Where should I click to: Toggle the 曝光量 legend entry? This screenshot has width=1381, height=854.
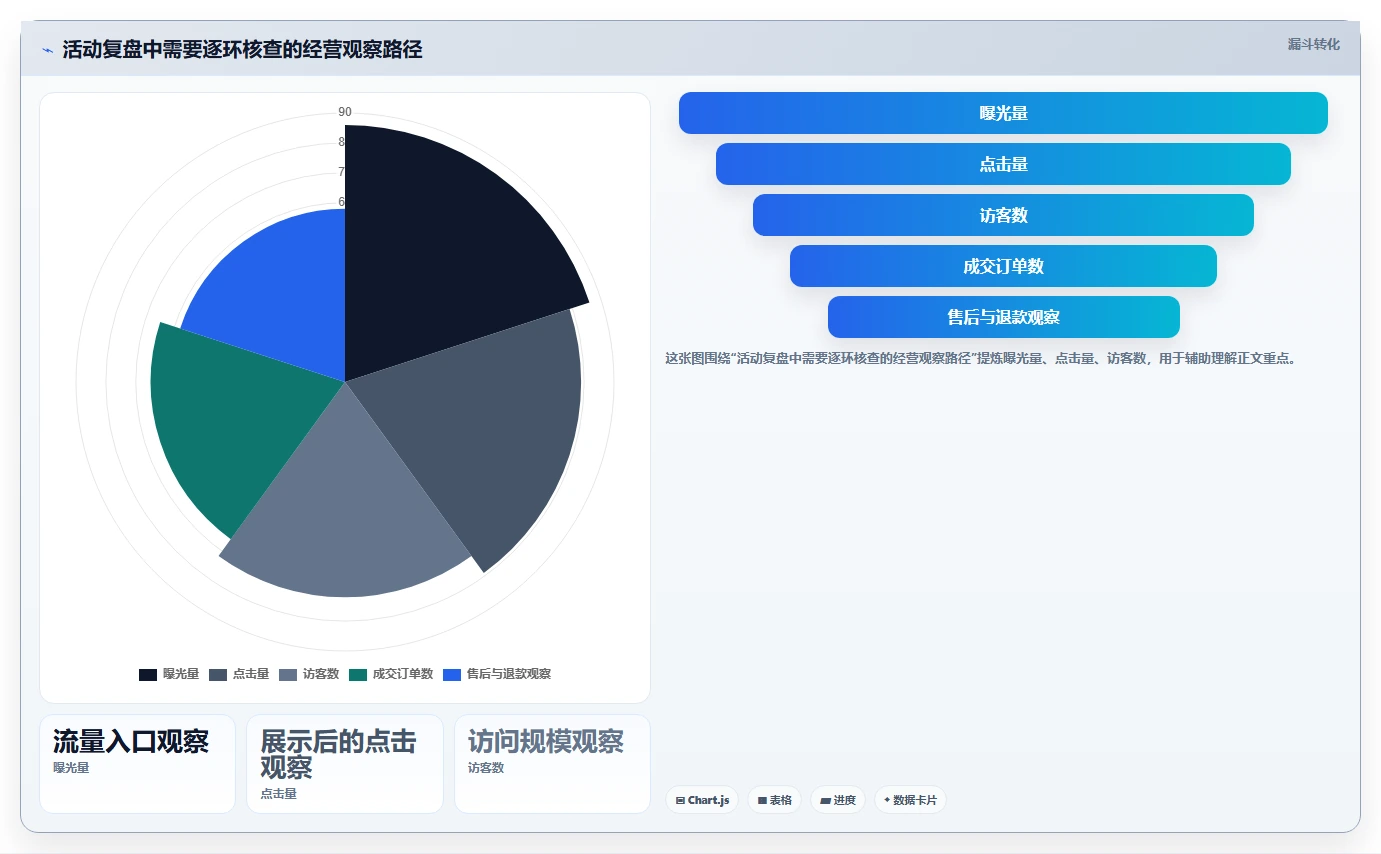pos(169,674)
